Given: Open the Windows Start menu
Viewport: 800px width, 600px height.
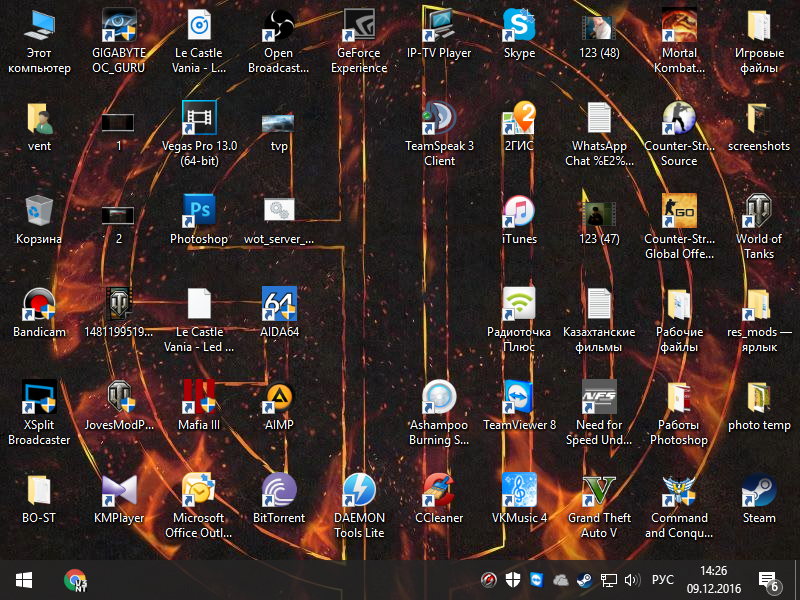Looking at the screenshot, I should pos(24,580).
